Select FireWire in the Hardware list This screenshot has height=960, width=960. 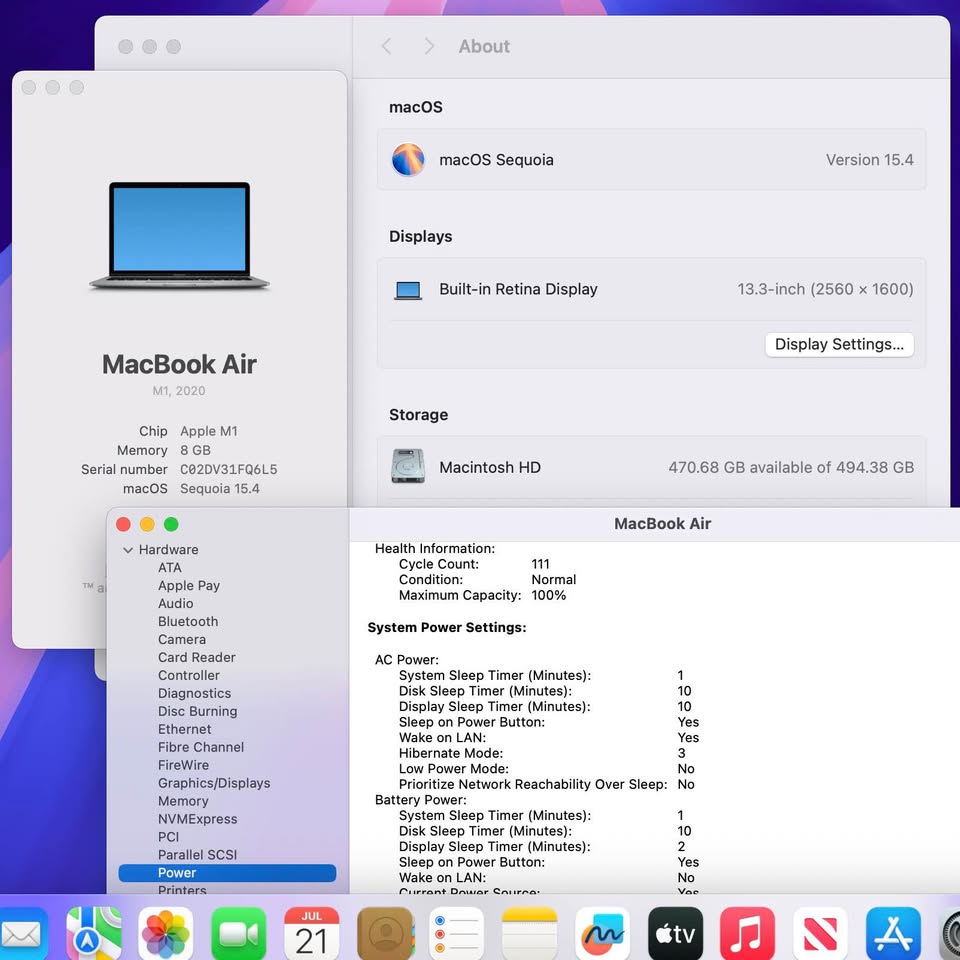tap(183, 765)
